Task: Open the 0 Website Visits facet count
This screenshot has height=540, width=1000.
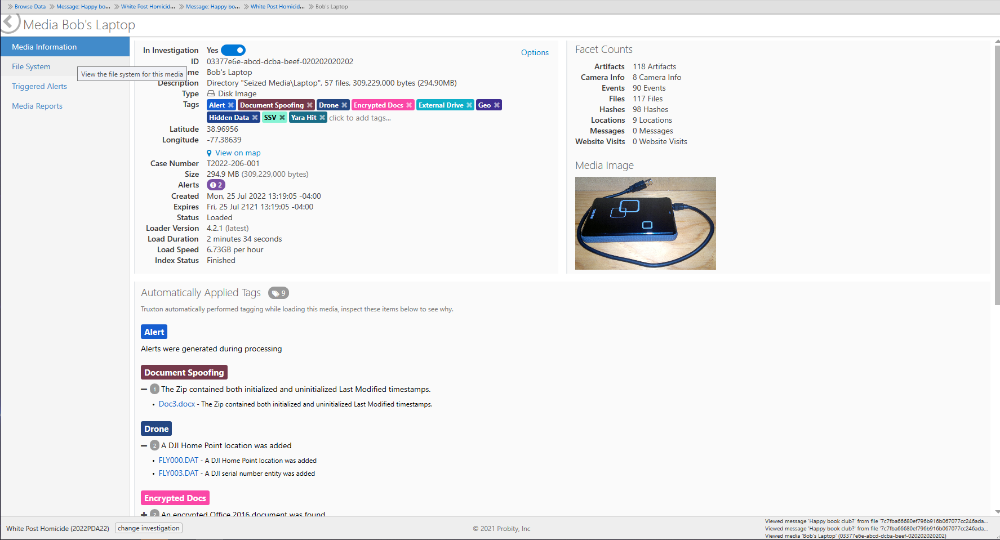Action: point(660,142)
